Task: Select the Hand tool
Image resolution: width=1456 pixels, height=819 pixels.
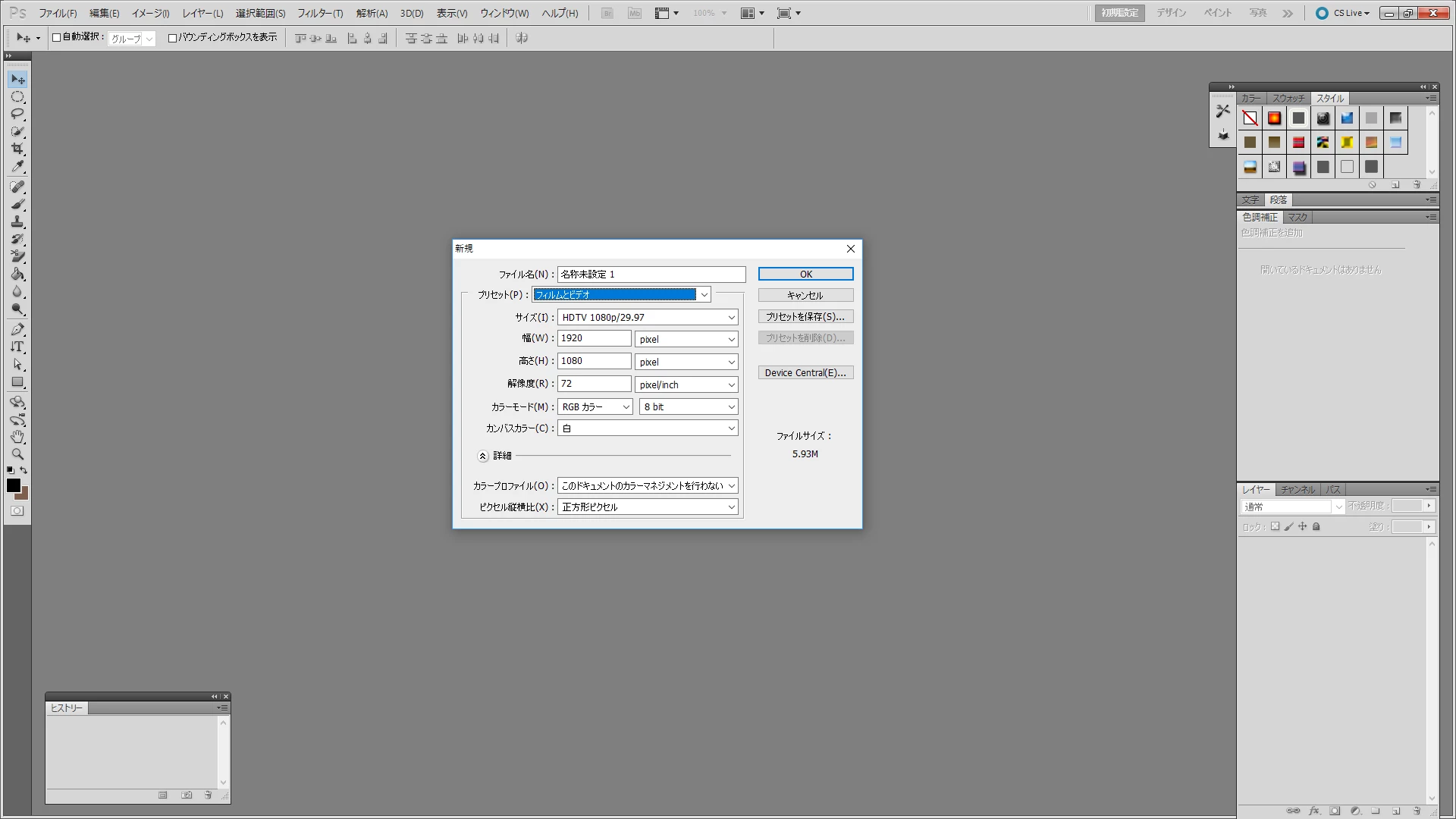Action: pos(17,437)
